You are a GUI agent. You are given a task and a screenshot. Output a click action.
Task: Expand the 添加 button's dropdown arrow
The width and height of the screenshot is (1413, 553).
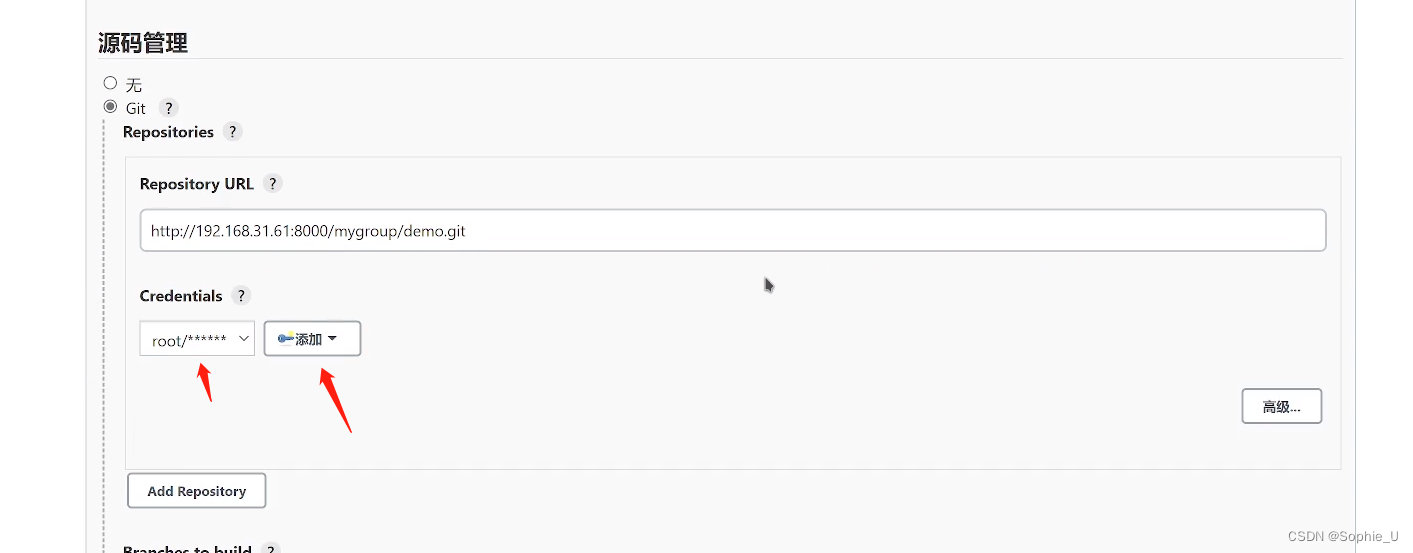click(333, 339)
